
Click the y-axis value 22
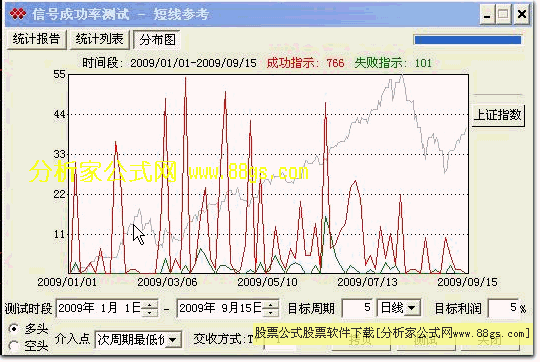pos(60,194)
